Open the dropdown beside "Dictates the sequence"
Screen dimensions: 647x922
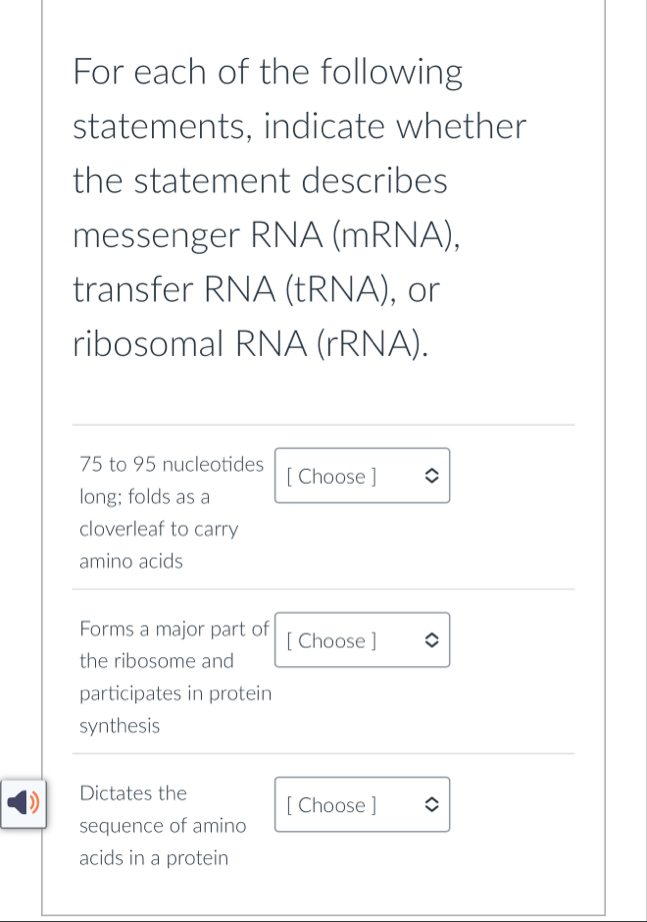361,805
